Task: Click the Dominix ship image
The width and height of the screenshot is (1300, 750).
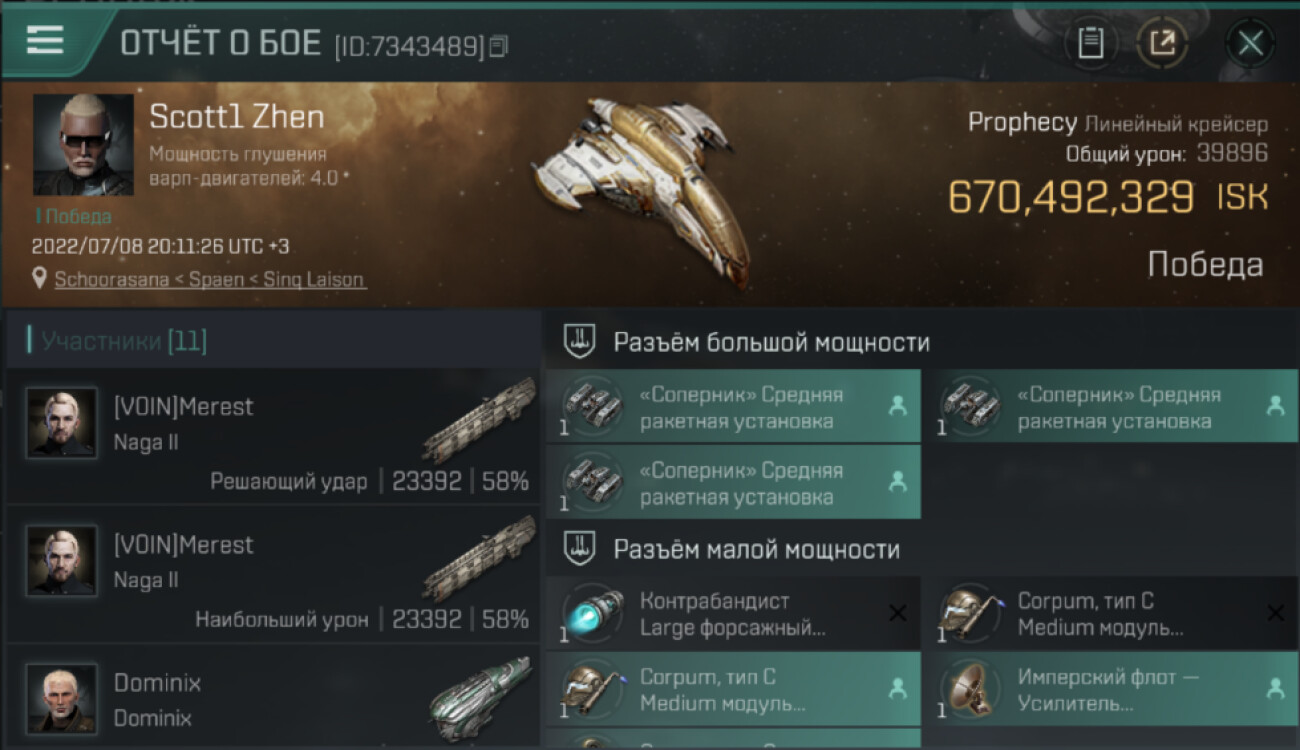Action: click(x=480, y=692)
